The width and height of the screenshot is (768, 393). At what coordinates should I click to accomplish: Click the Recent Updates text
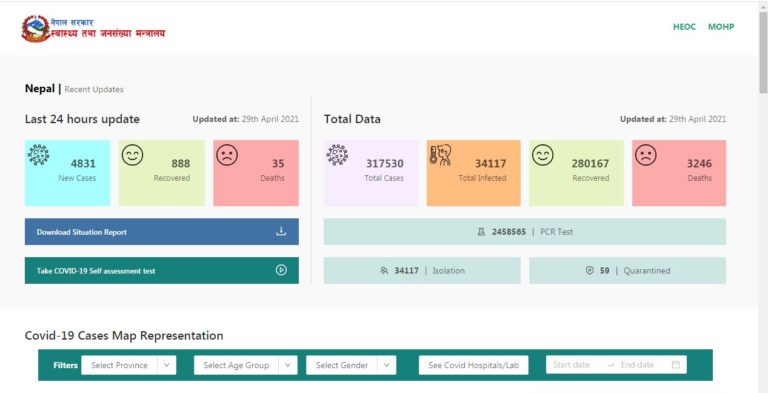[x=94, y=90]
